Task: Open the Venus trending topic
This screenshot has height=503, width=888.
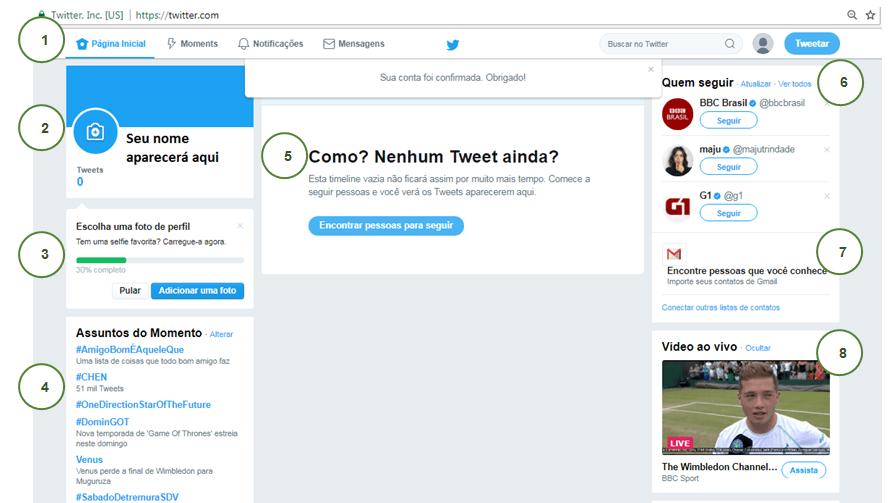Action: coord(89,459)
